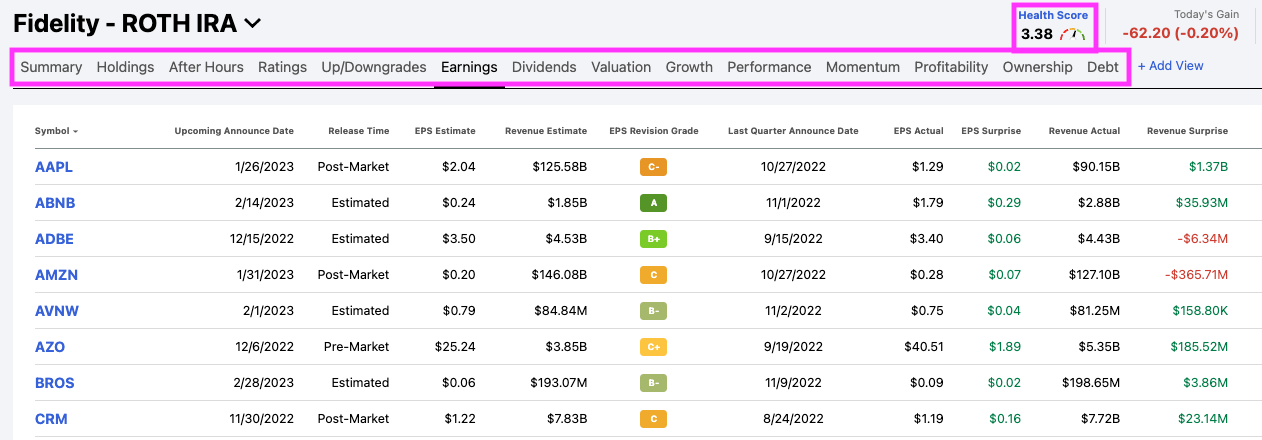This screenshot has height=440, width=1262.
Task: Click AZO's C+ revision grade badge
Action: [x=653, y=347]
